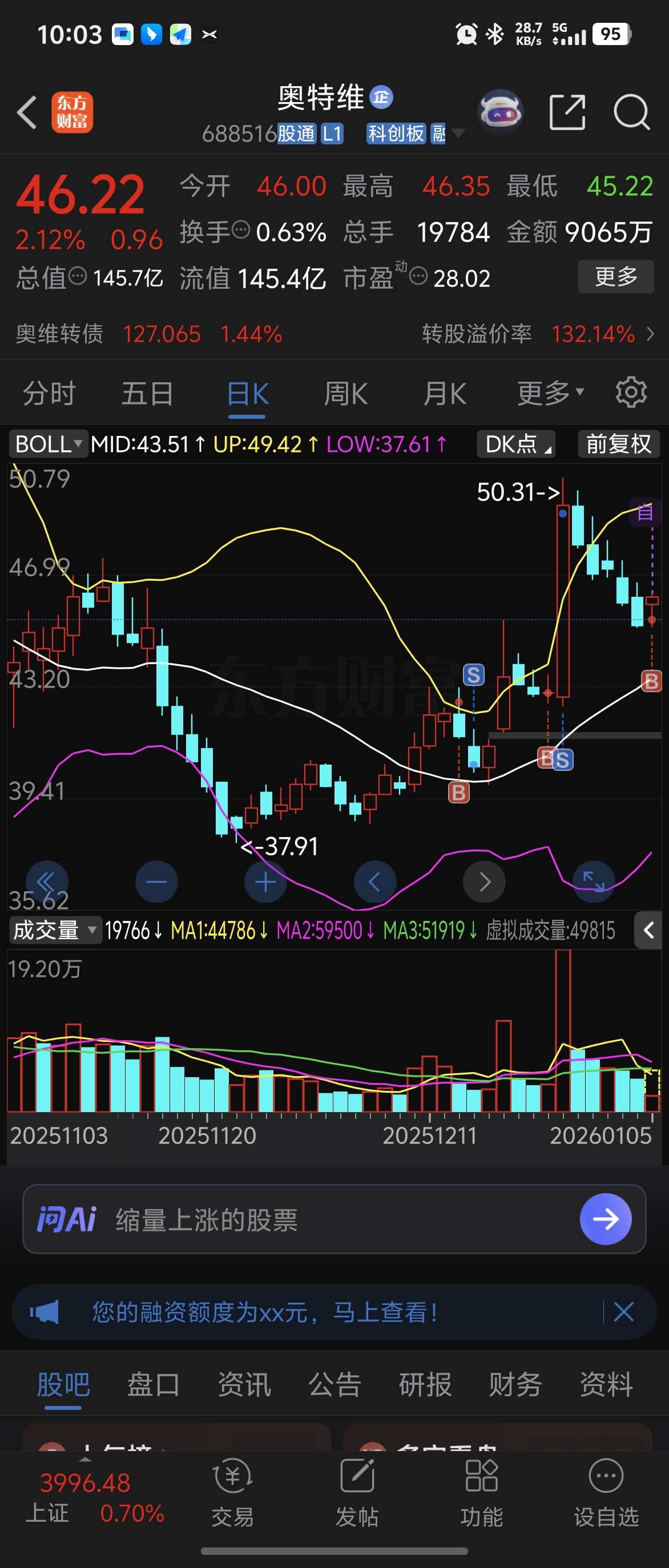Open the 资讯 tab
The image size is (669, 1568).
click(x=244, y=1385)
